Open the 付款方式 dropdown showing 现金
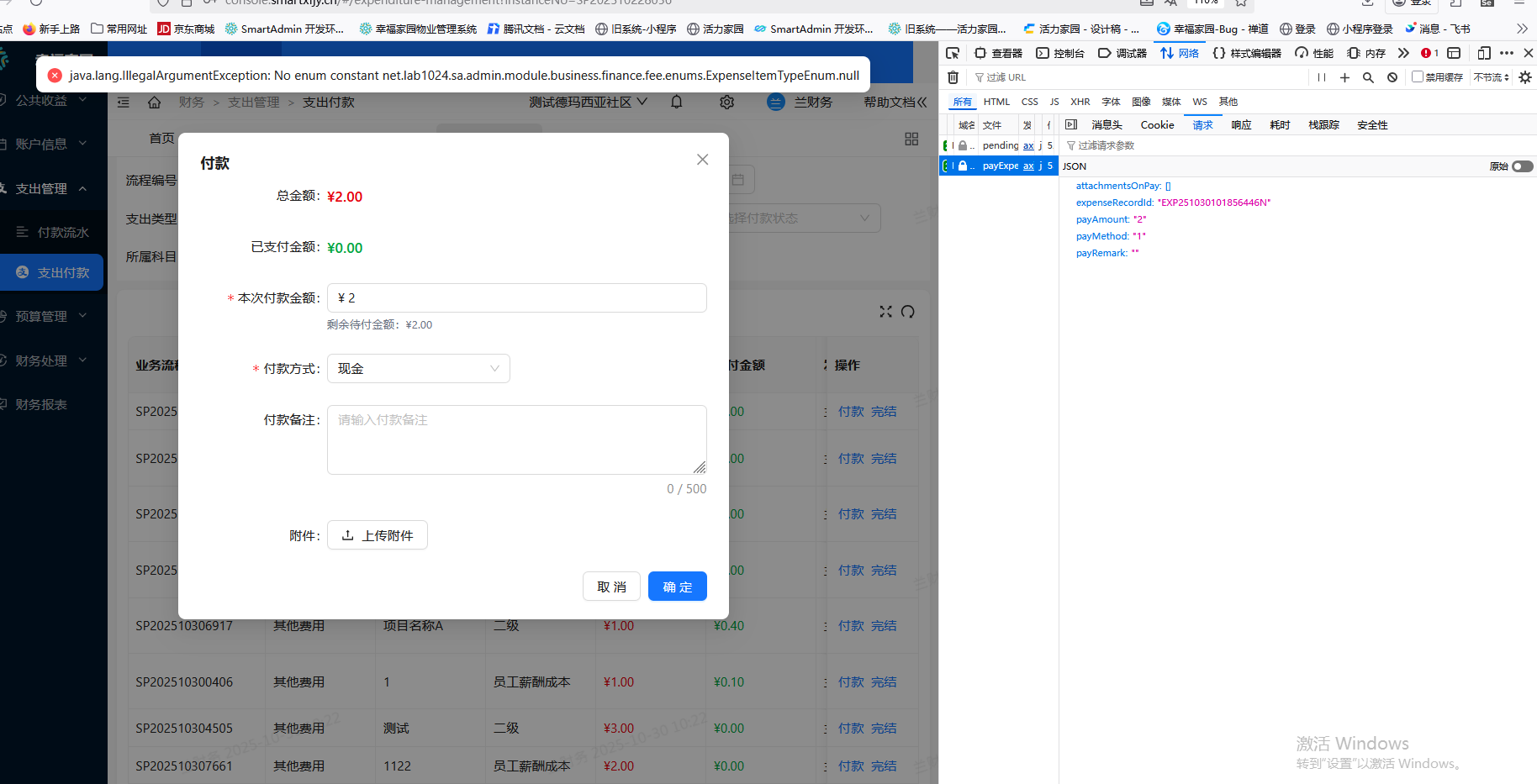The height and width of the screenshot is (784, 1537). [x=418, y=369]
